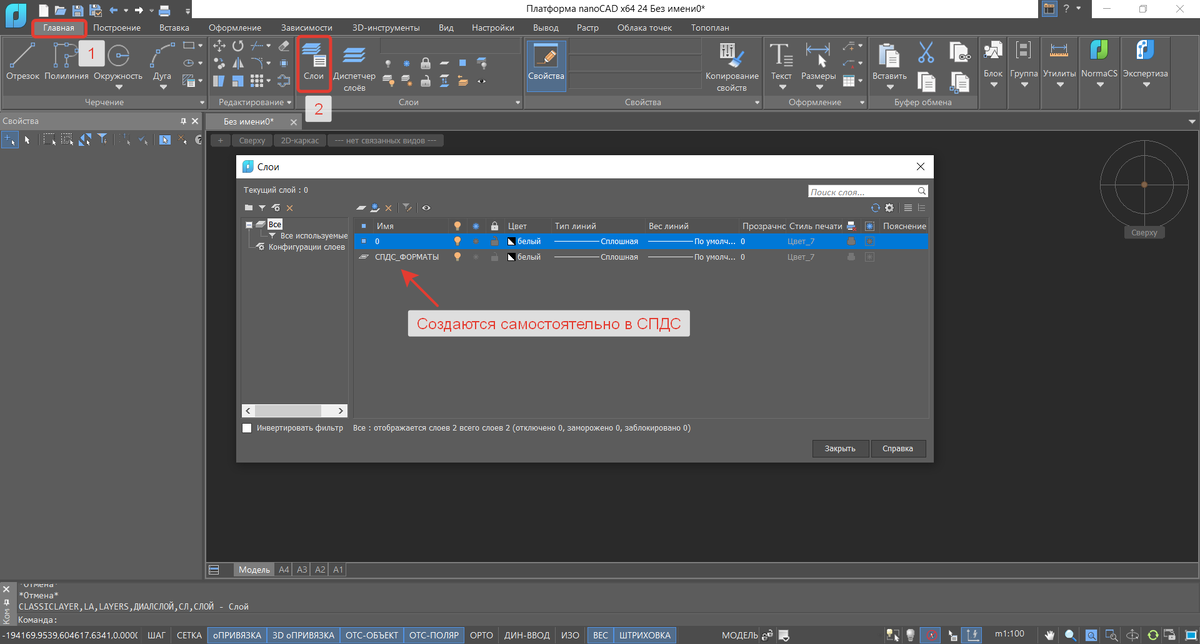Toggle the on/off bulb for layer 0
1200x644 pixels.
pyautogui.click(x=458, y=241)
